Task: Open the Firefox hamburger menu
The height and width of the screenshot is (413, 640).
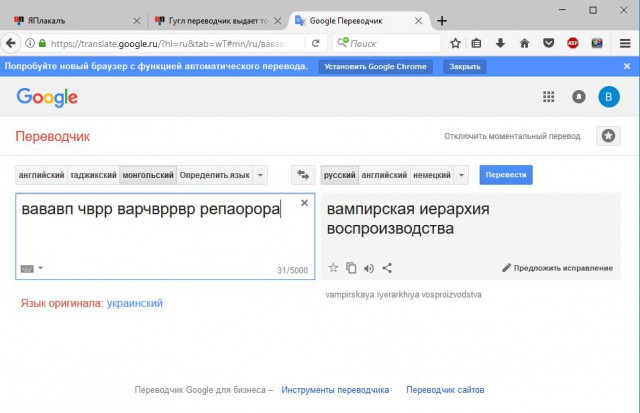Action: tap(625, 43)
